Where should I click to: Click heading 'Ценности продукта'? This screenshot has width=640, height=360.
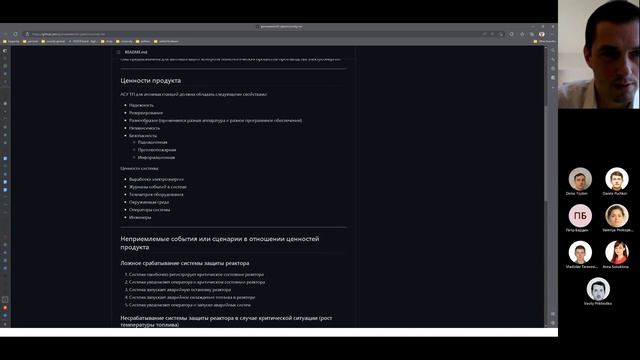[151, 80]
